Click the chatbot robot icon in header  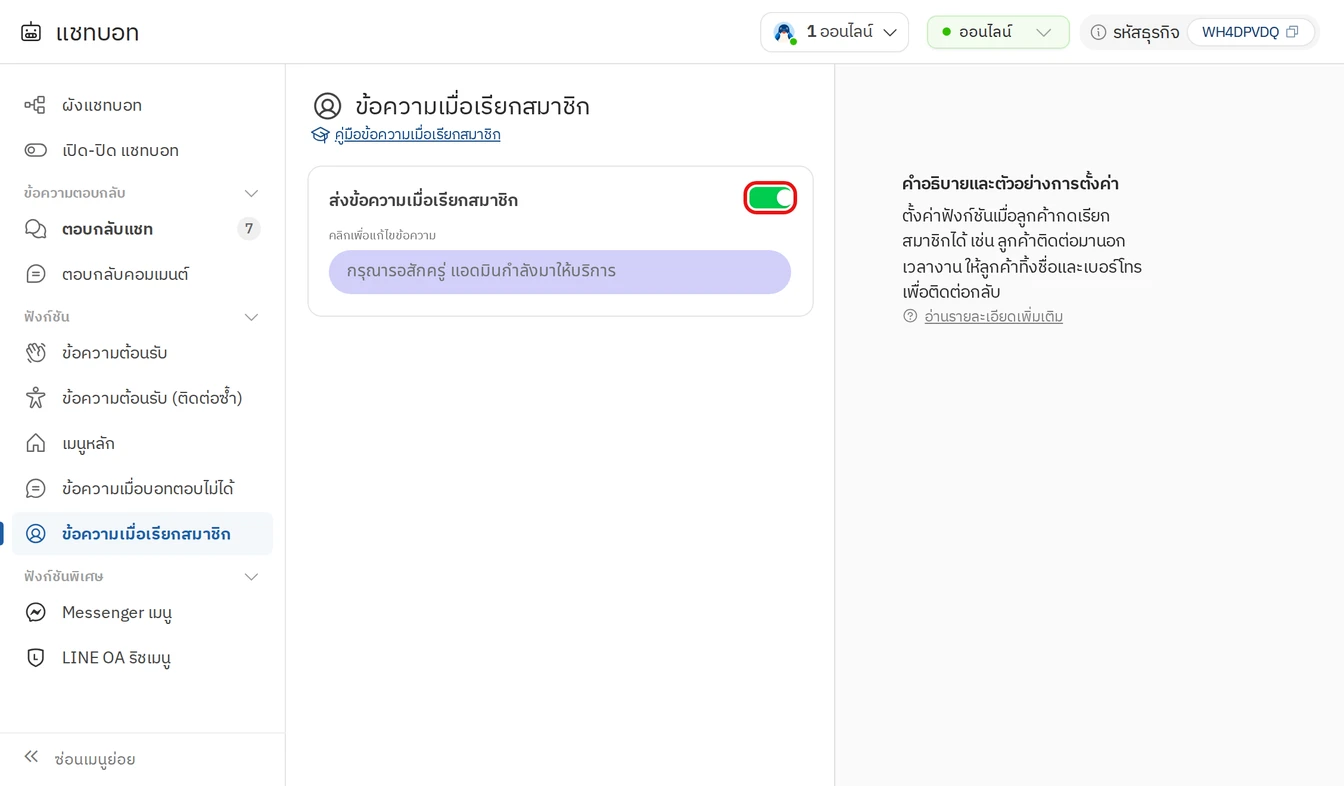point(31,32)
